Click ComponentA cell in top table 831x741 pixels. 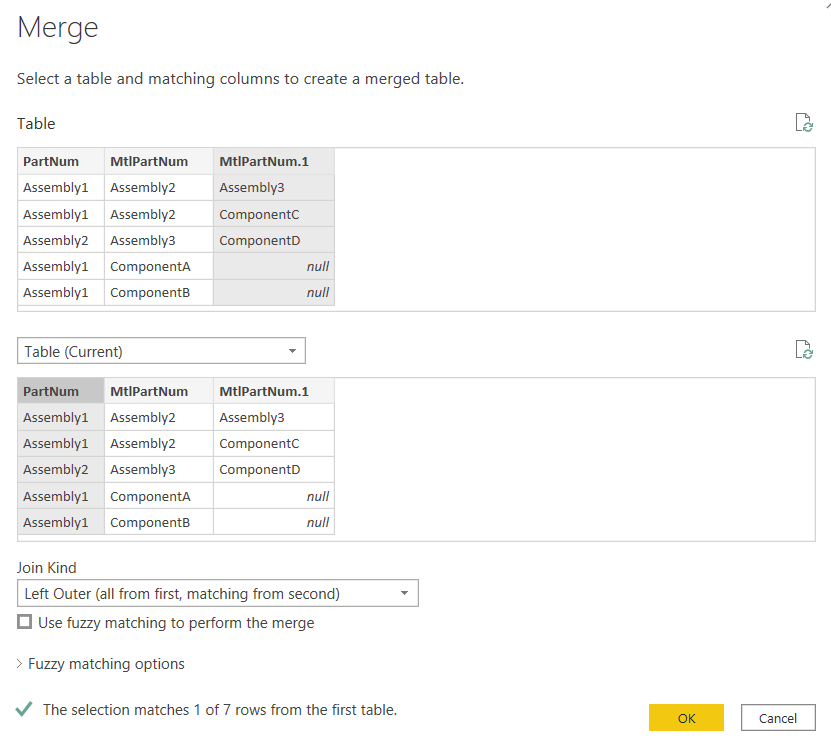[159, 266]
